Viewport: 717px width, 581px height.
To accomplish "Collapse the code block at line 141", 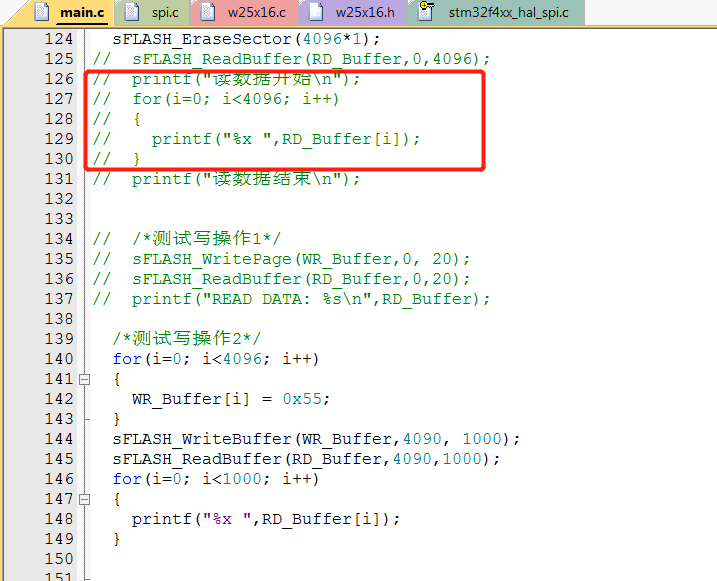I will pos(84,379).
